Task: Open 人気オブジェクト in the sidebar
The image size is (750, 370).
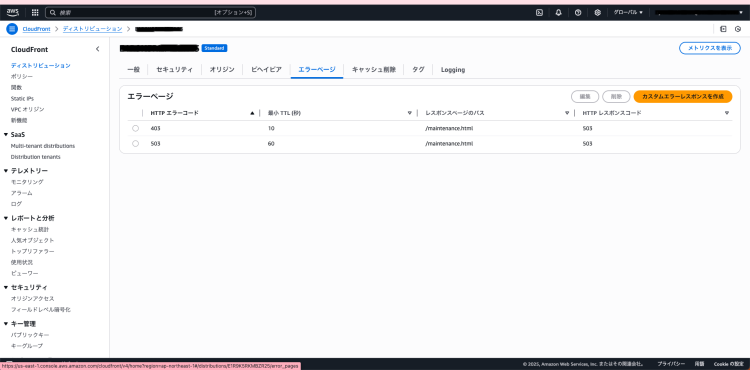Action: tap(33, 240)
